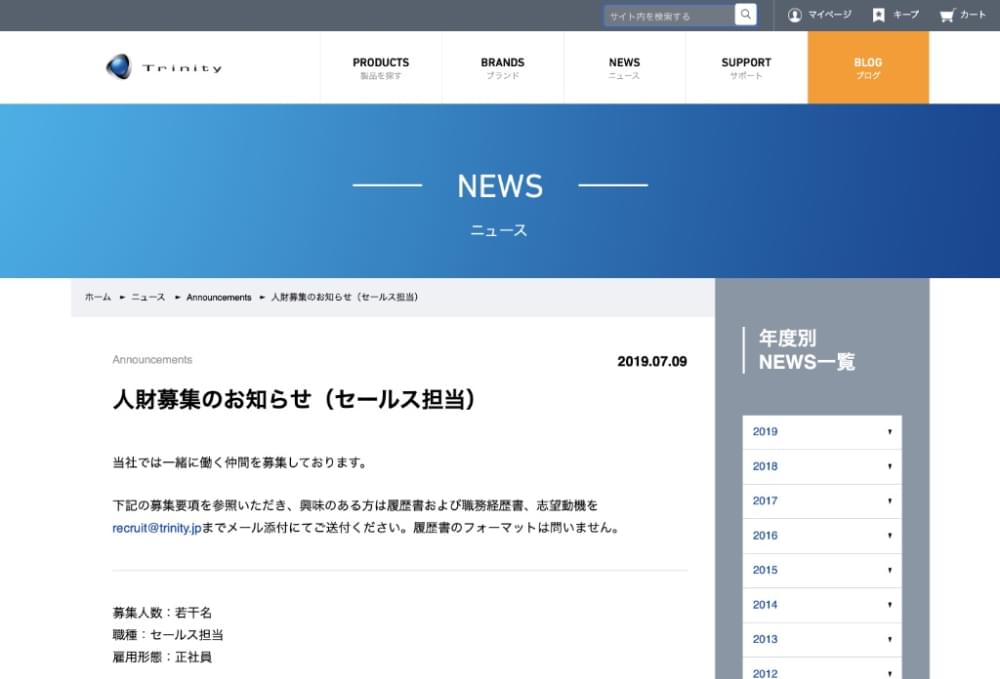Click the magnifier search icon
This screenshot has height=679, width=1000.
746,15
